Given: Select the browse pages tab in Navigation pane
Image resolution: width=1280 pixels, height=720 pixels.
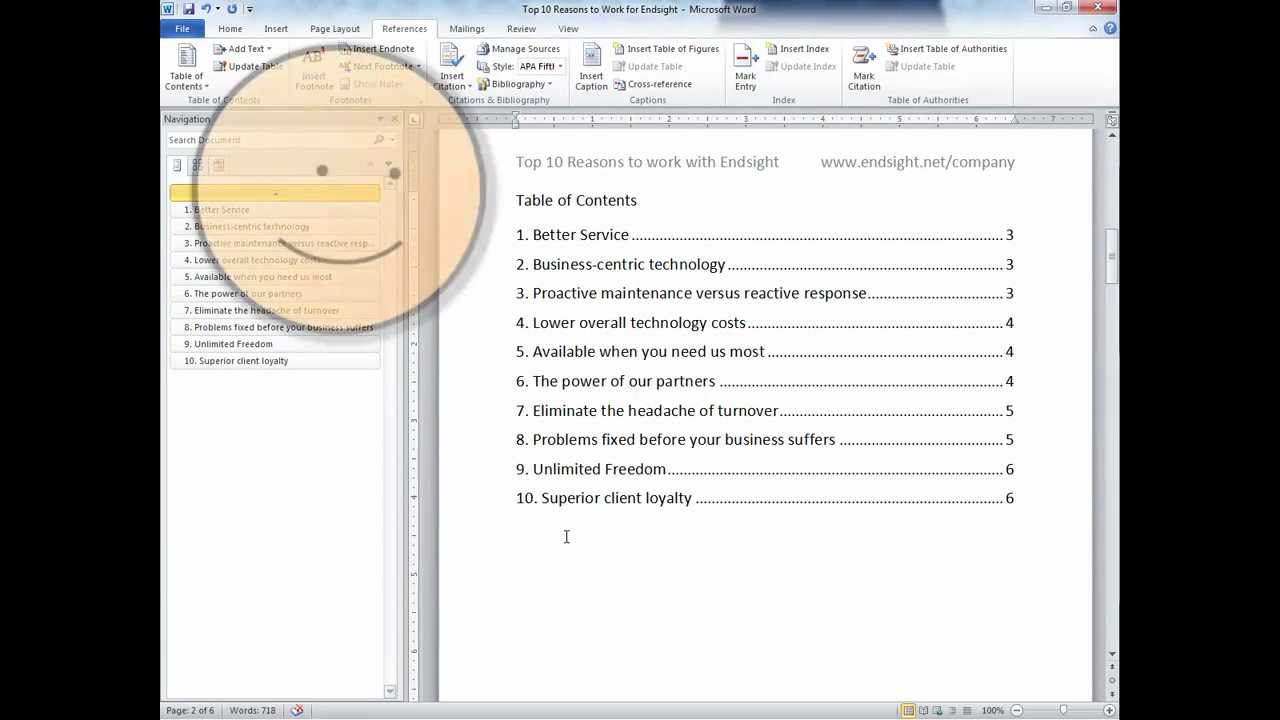Looking at the screenshot, I should pyautogui.click(x=198, y=165).
